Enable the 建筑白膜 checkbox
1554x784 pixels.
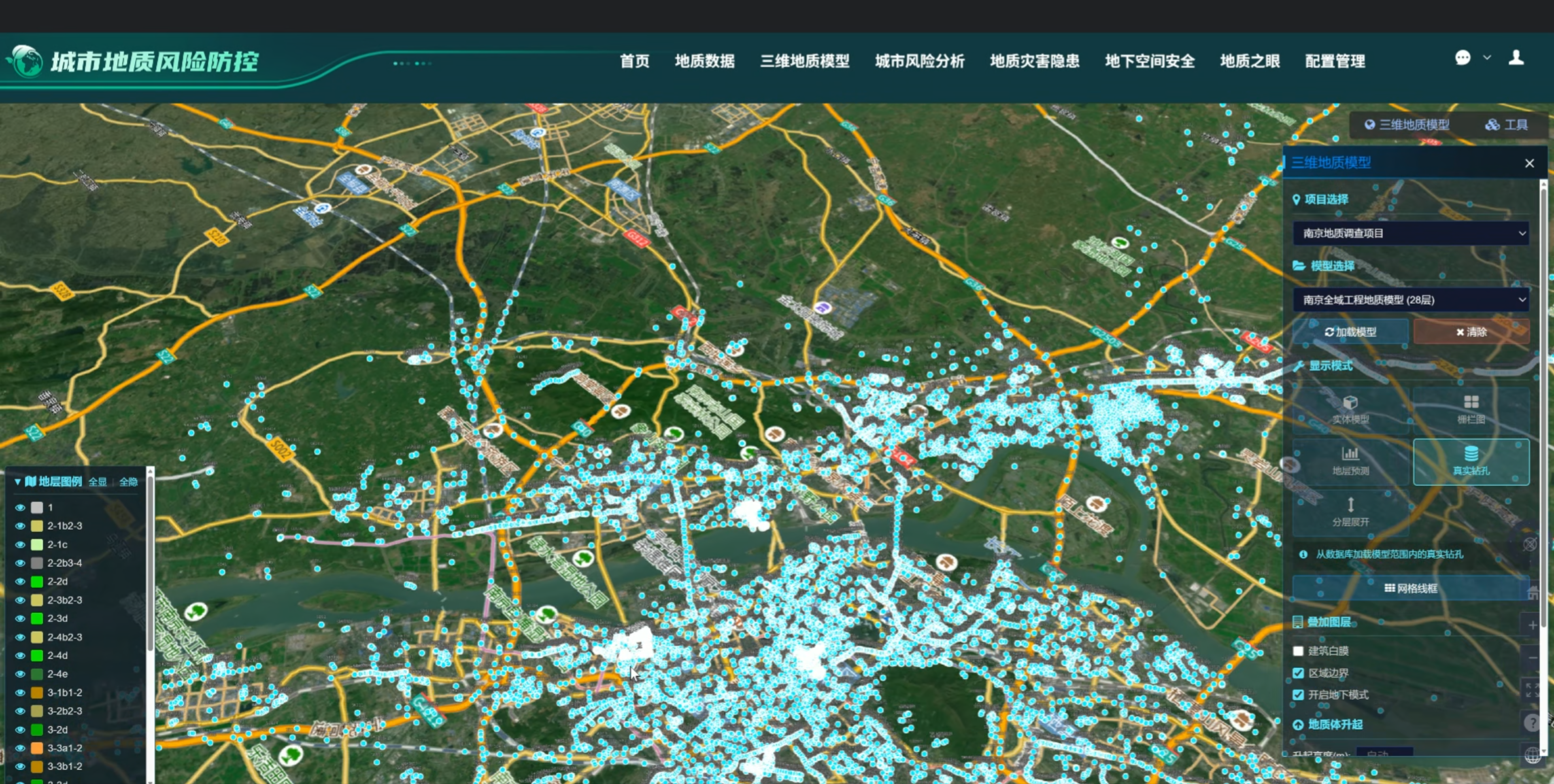pos(1298,651)
